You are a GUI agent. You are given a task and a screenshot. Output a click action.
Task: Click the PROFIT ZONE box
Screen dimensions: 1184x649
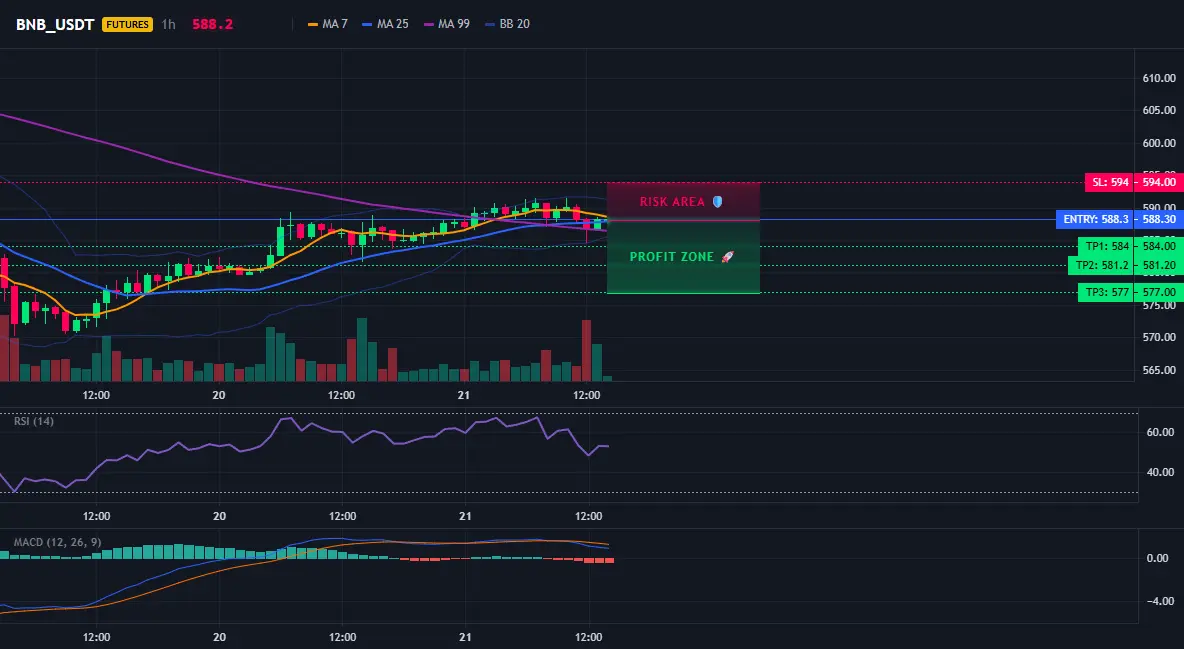click(683, 257)
